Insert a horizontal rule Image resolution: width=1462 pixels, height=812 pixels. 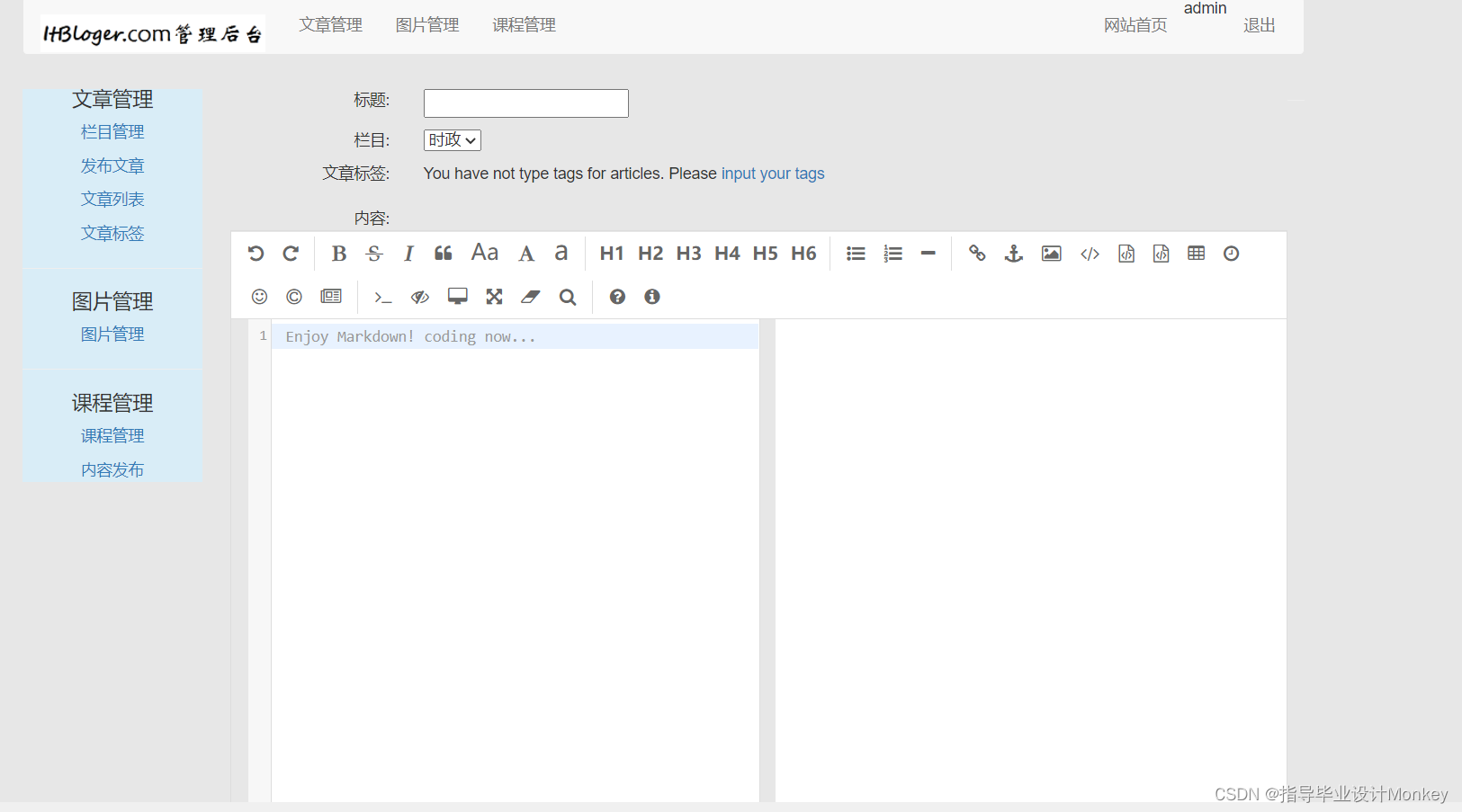928,254
